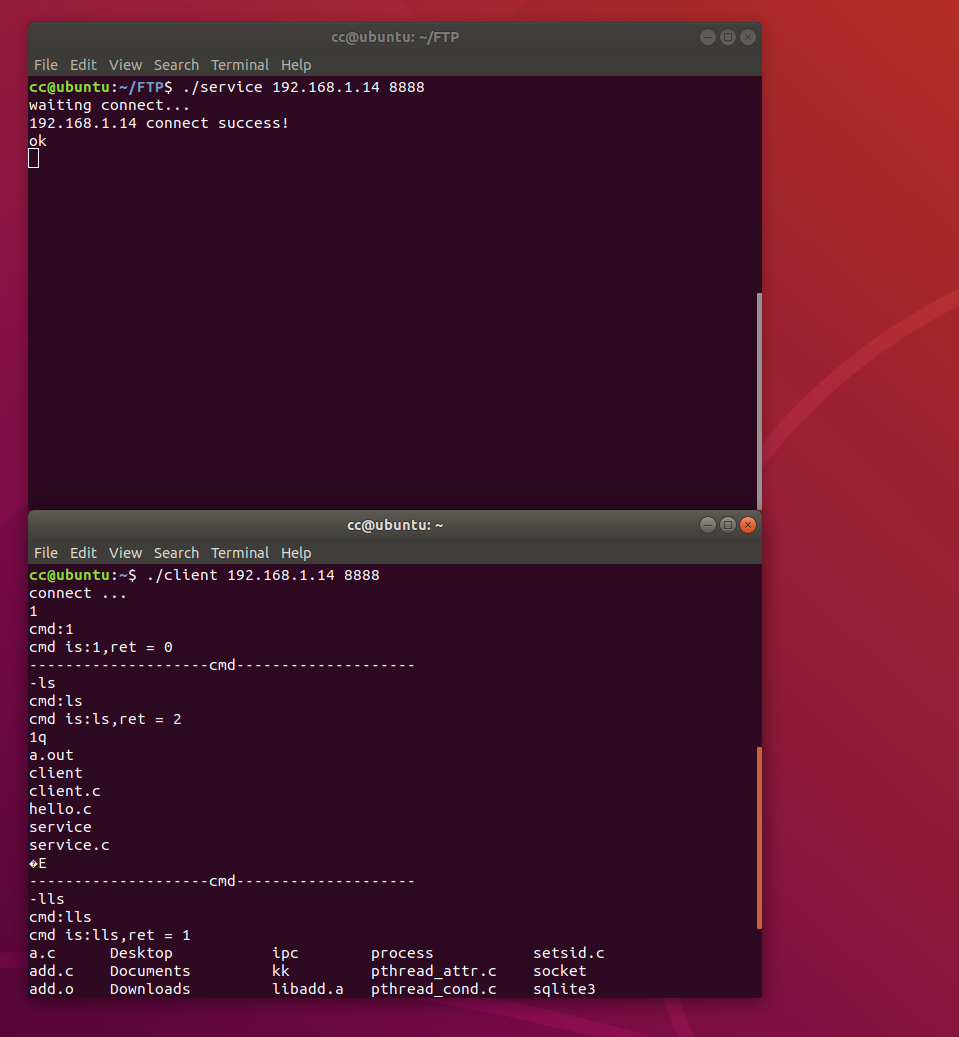This screenshot has height=1037, width=959.
Task: Click the 'cmd is:lls,ret = 1' line
Action: coord(110,935)
